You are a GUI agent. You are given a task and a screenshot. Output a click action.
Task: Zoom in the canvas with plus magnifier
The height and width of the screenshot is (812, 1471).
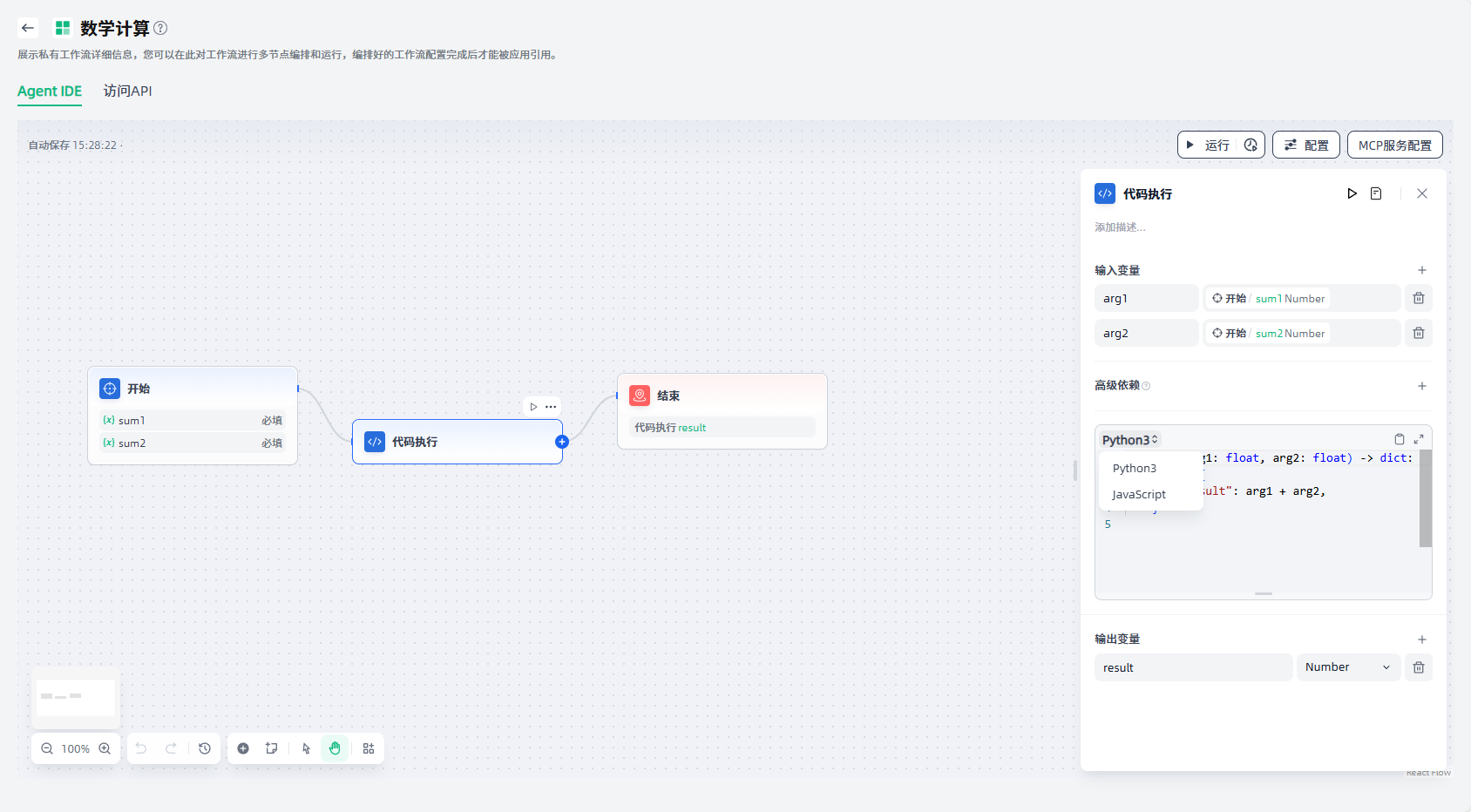pos(105,748)
